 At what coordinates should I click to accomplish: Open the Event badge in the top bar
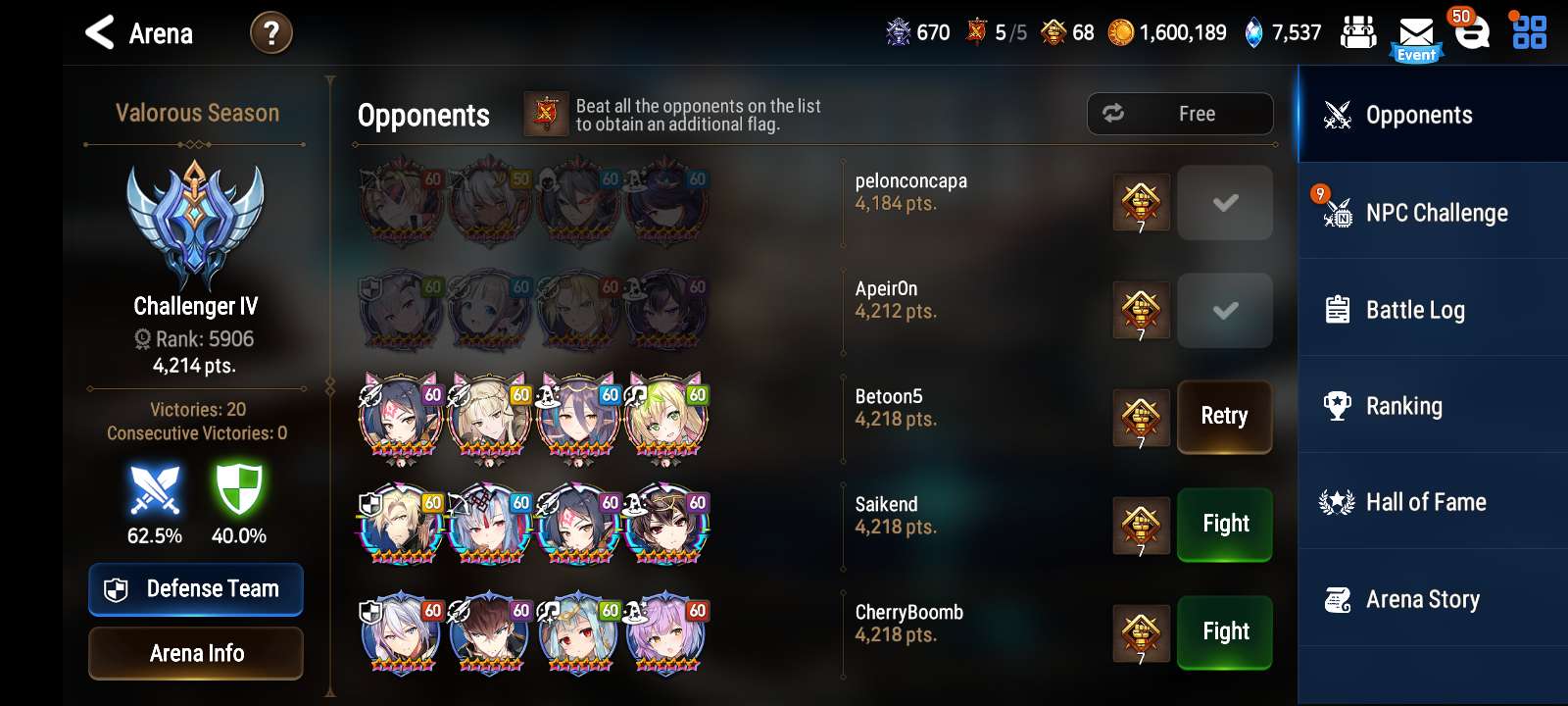(1416, 55)
